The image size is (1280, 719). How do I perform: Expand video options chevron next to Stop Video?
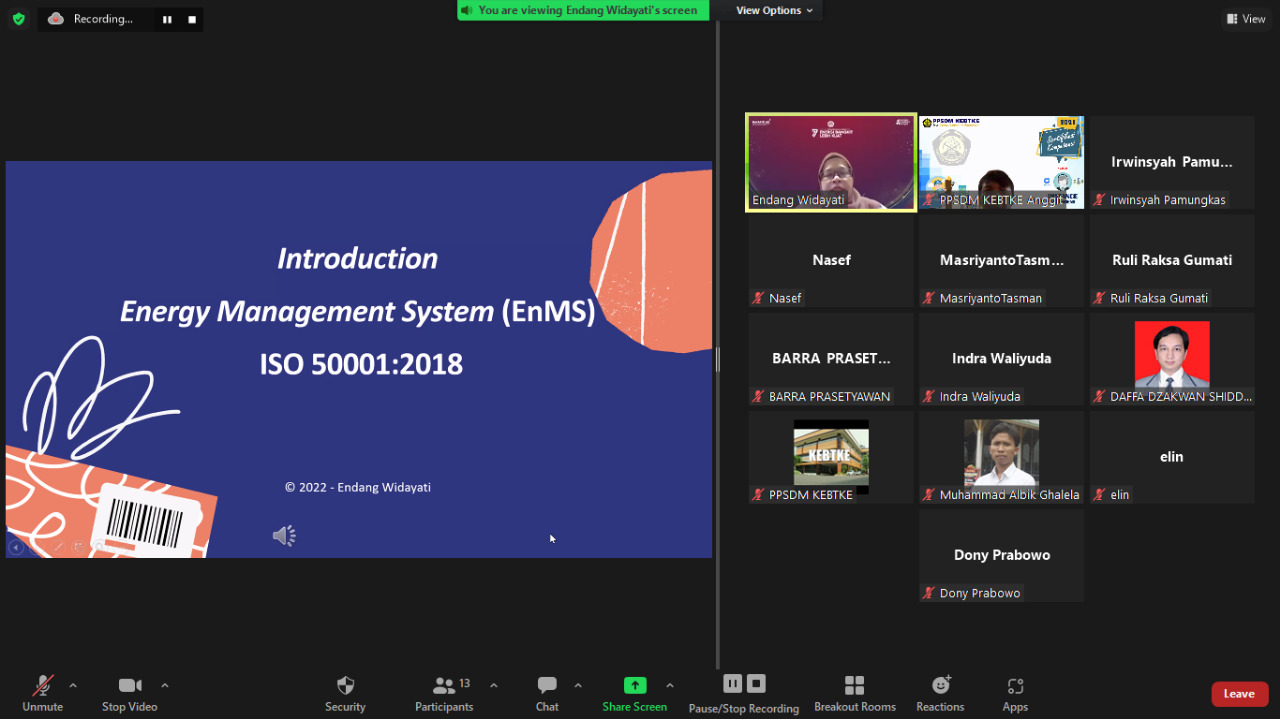point(165,685)
